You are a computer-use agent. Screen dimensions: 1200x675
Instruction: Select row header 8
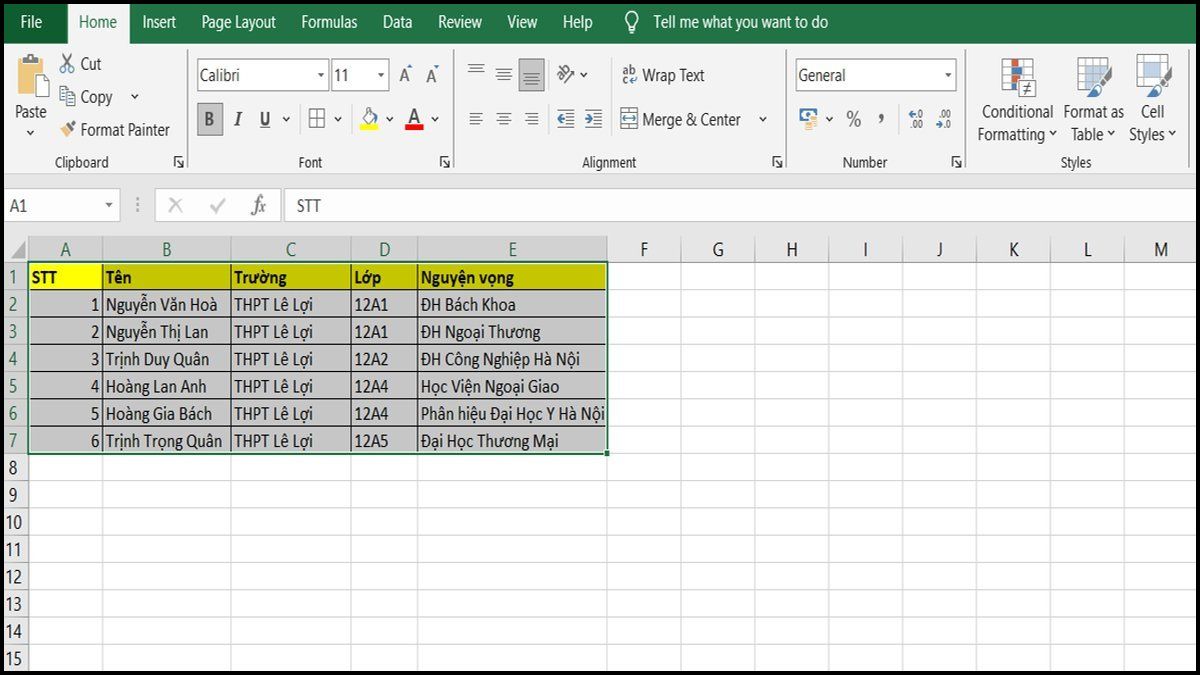15,468
